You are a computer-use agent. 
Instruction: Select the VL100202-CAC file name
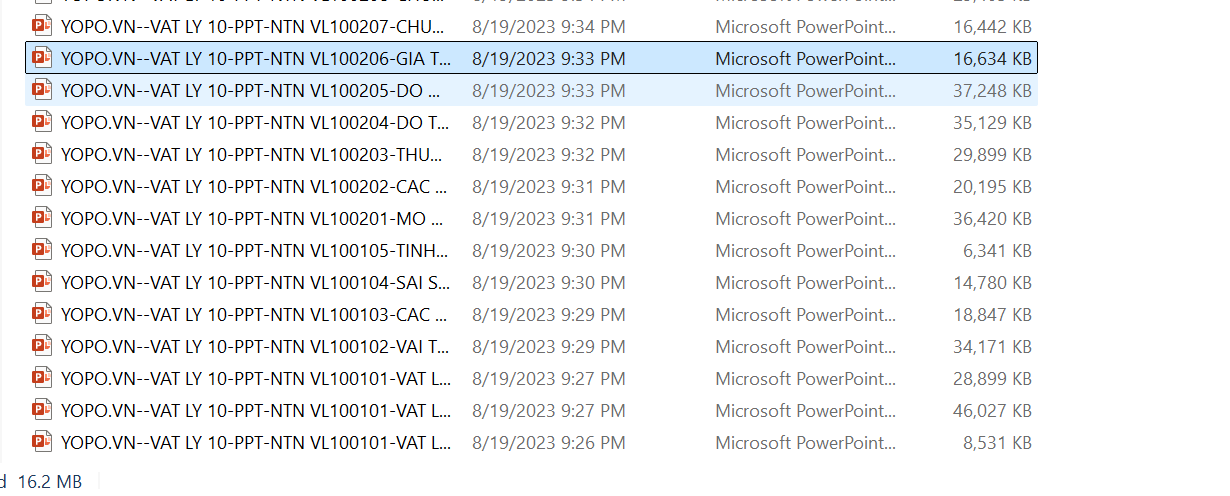tap(252, 187)
